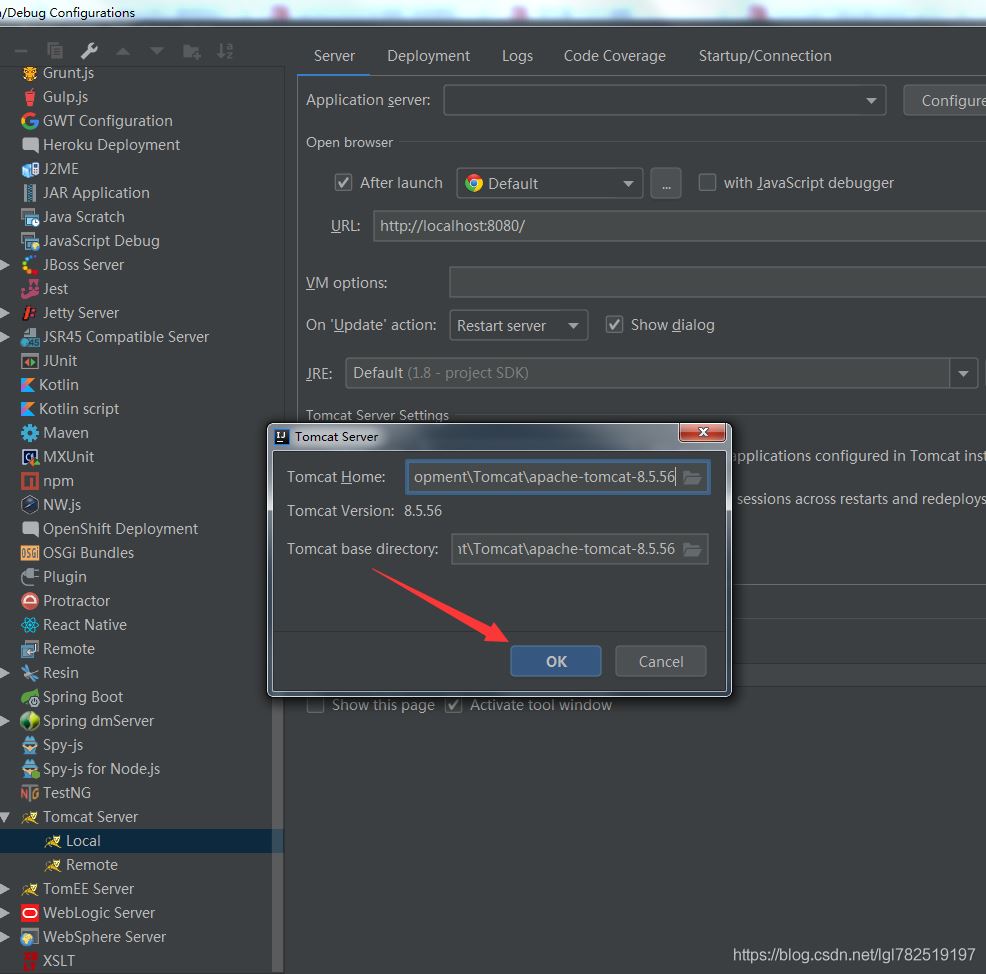The height and width of the screenshot is (974, 986).
Task: Click the browser ellipsis browse button
Action: click(x=665, y=183)
